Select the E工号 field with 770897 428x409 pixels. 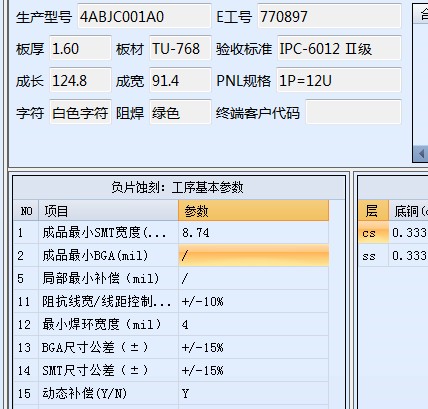coord(329,16)
